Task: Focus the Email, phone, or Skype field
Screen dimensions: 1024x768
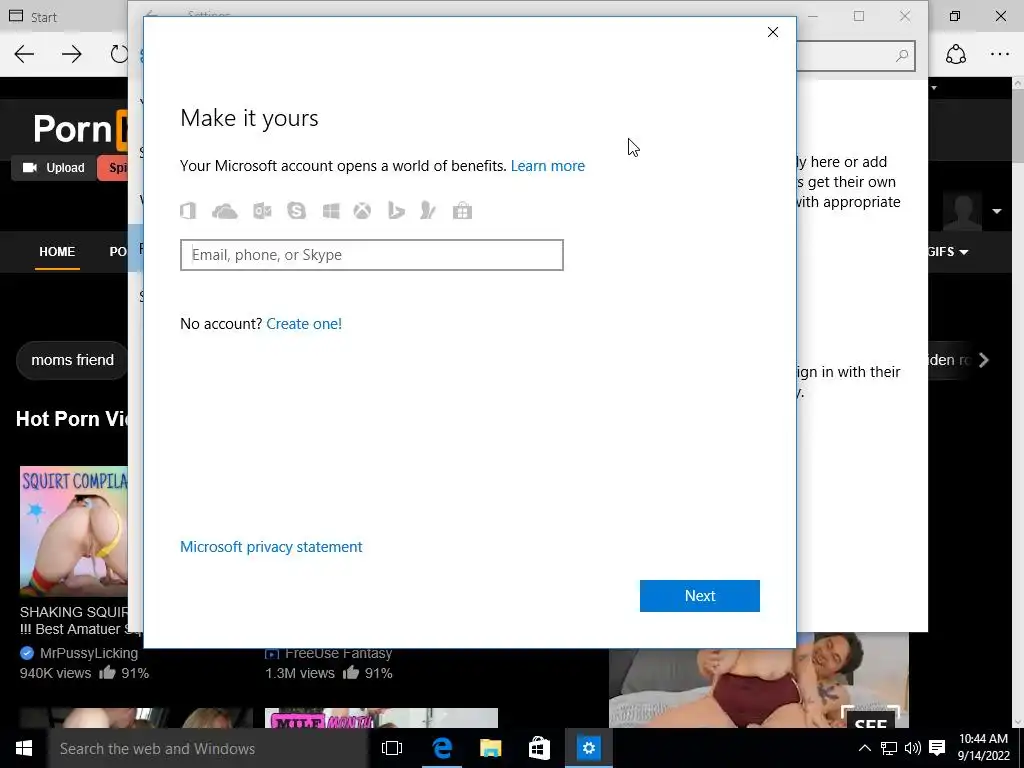Action: point(372,255)
